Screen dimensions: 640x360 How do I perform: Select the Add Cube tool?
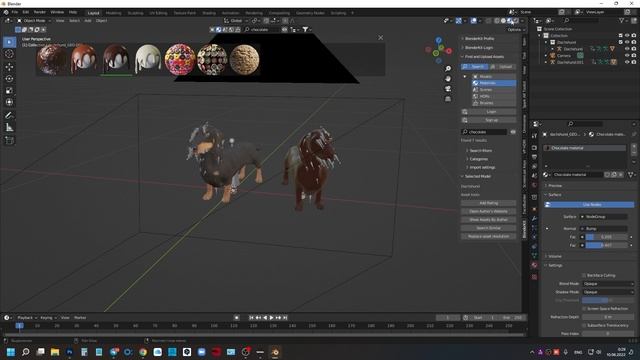click(x=9, y=140)
